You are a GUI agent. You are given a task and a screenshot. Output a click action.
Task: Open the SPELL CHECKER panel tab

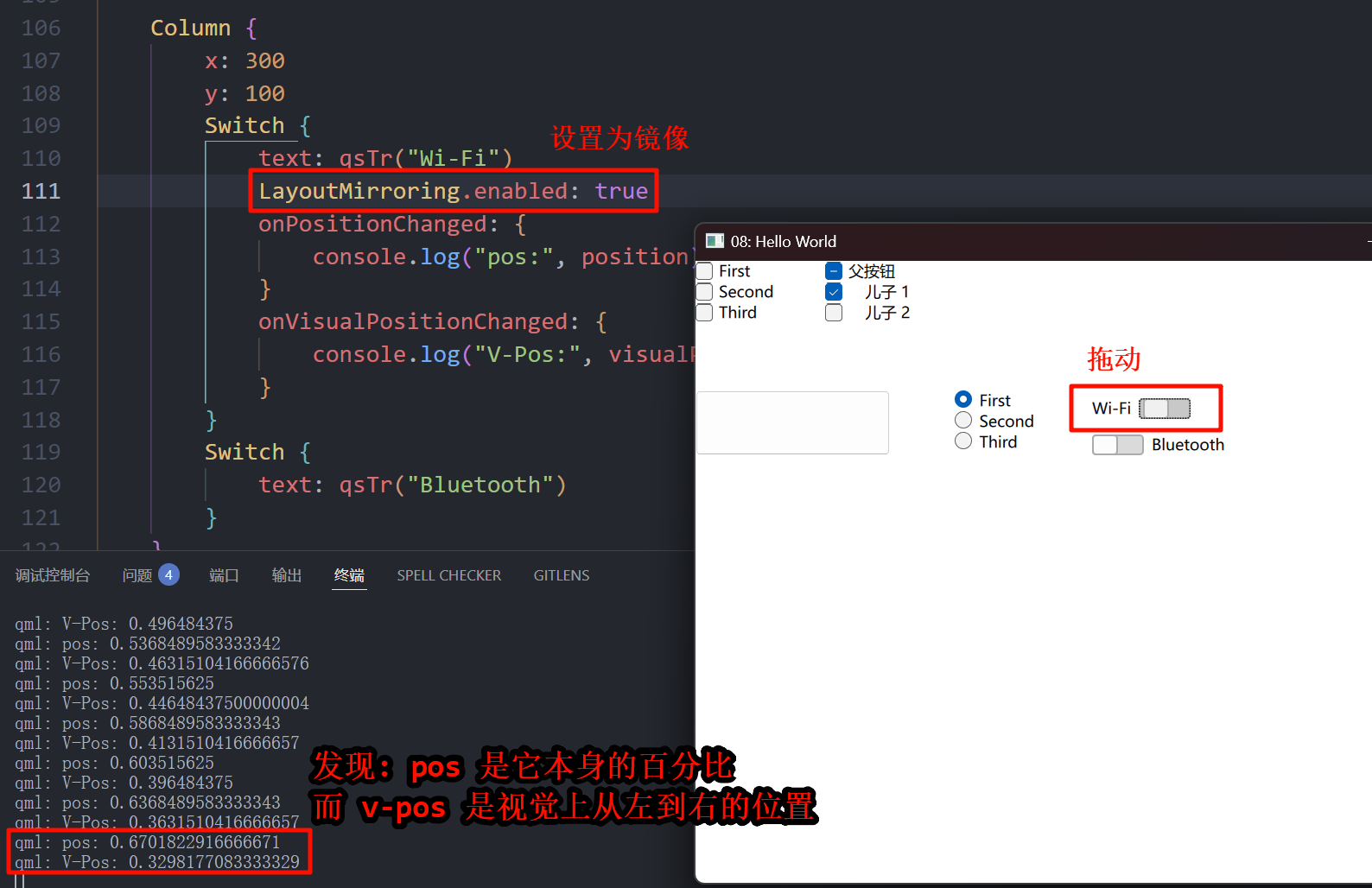pos(448,575)
